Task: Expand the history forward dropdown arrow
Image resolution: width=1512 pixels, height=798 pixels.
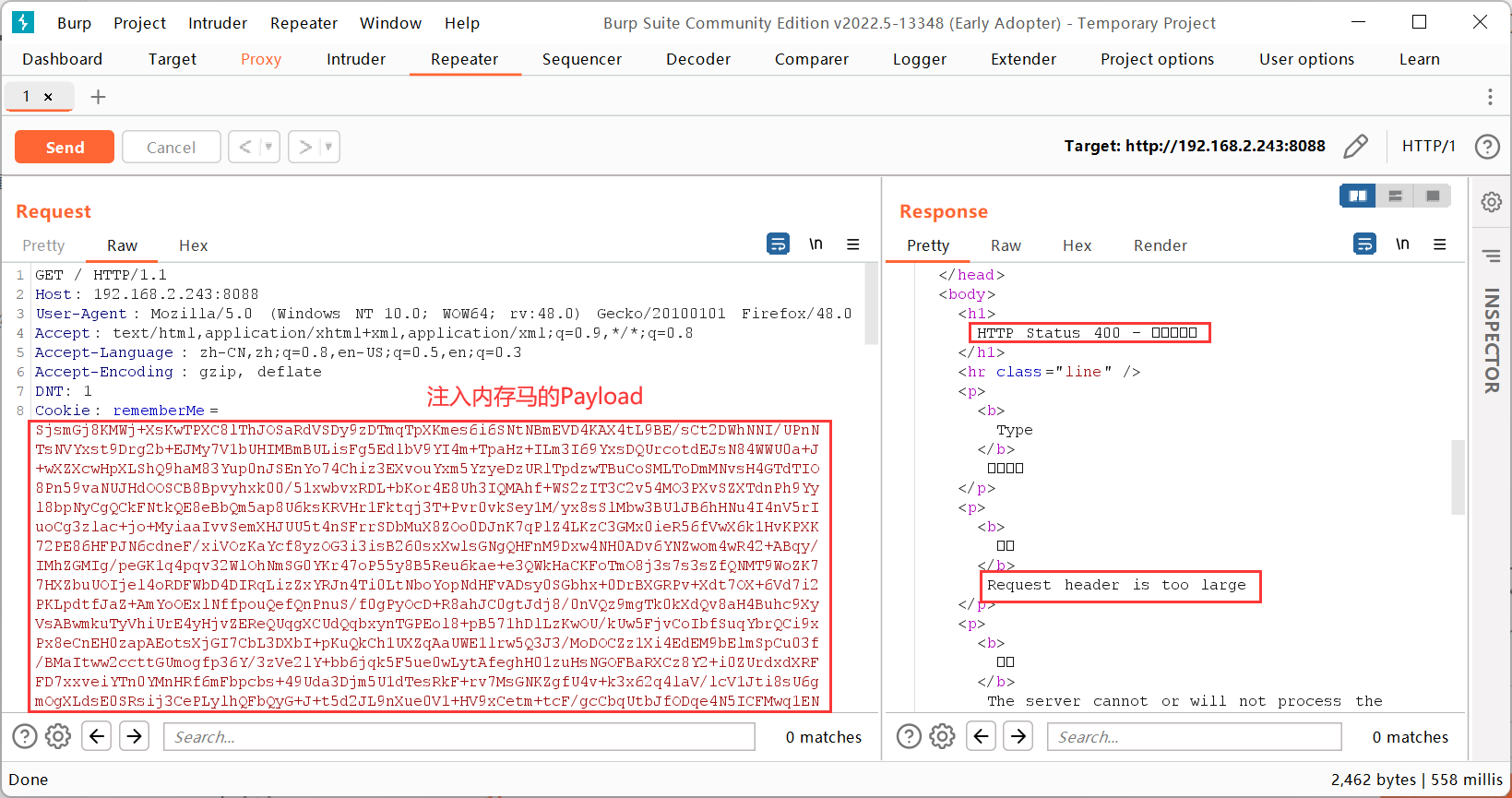Action: pos(327,147)
